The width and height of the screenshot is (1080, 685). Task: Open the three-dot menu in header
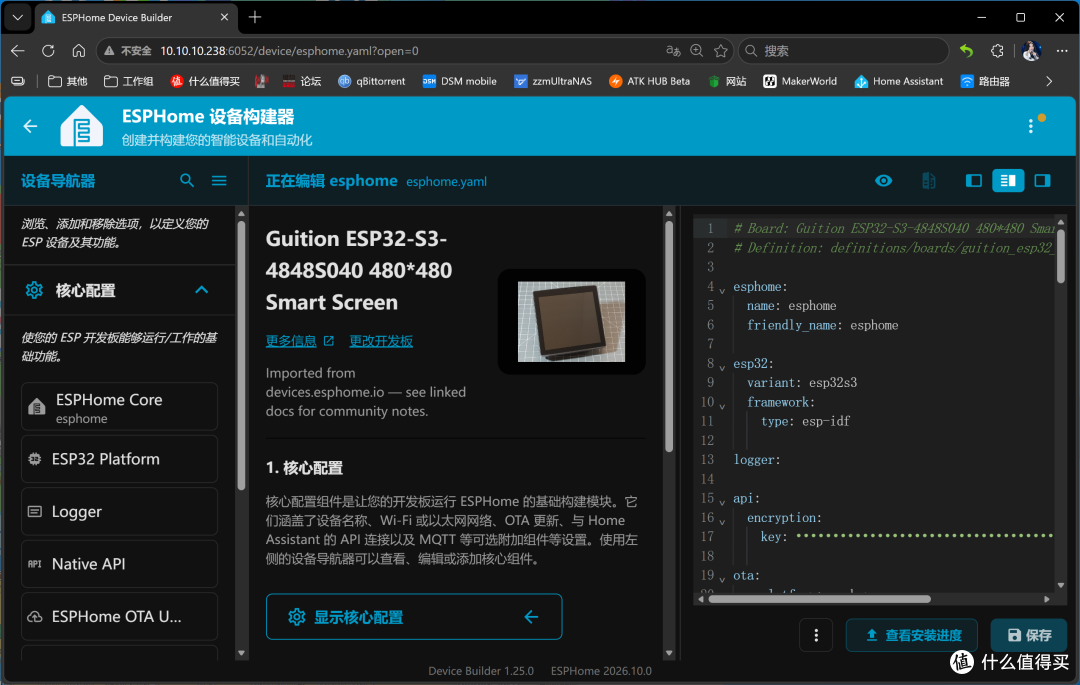(x=1030, y=126)
